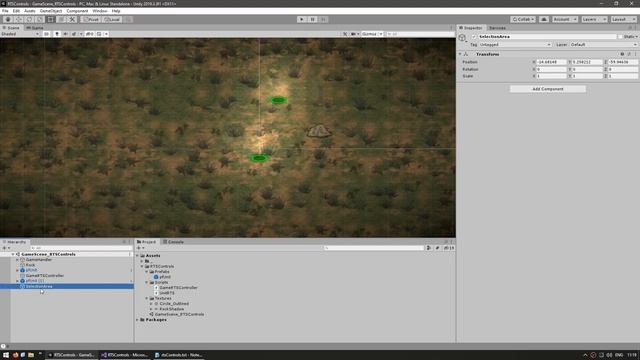The image size is (640, 360).
Task: Open the Layout dropdown
Action: (x=624, y=19)
